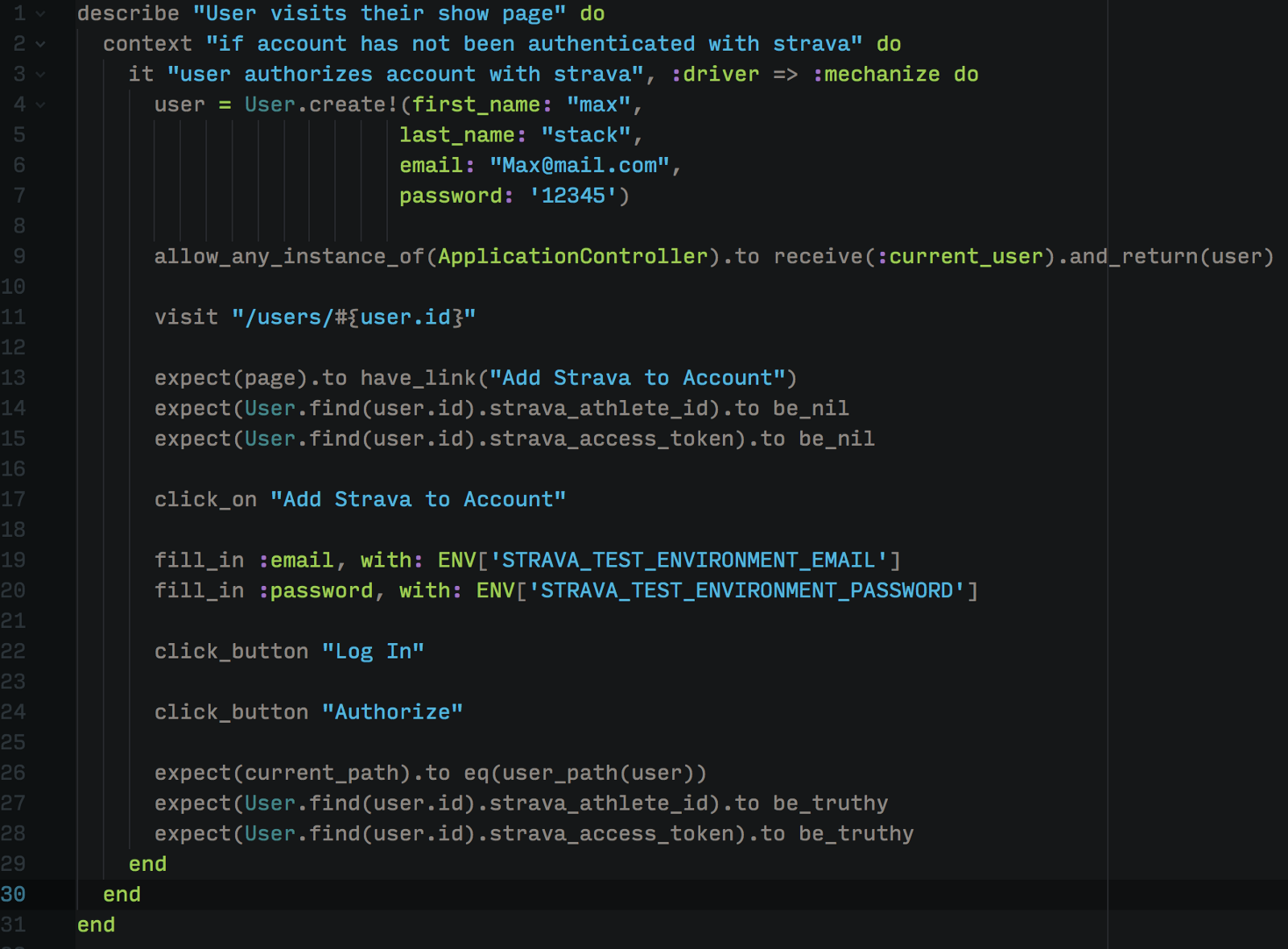The image size is (1288, 949).
Task: Place cursor in "Max@mail.com" string
Action: click(x=580, y=165)
